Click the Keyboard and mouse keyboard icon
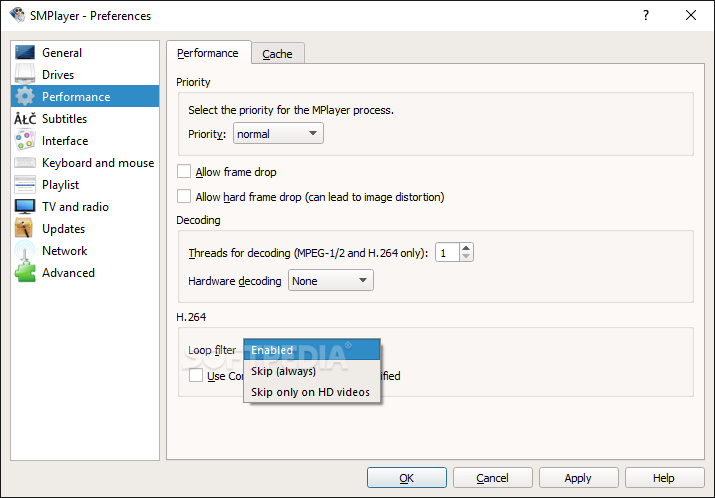The image size is (715, 498). point(25,162)
